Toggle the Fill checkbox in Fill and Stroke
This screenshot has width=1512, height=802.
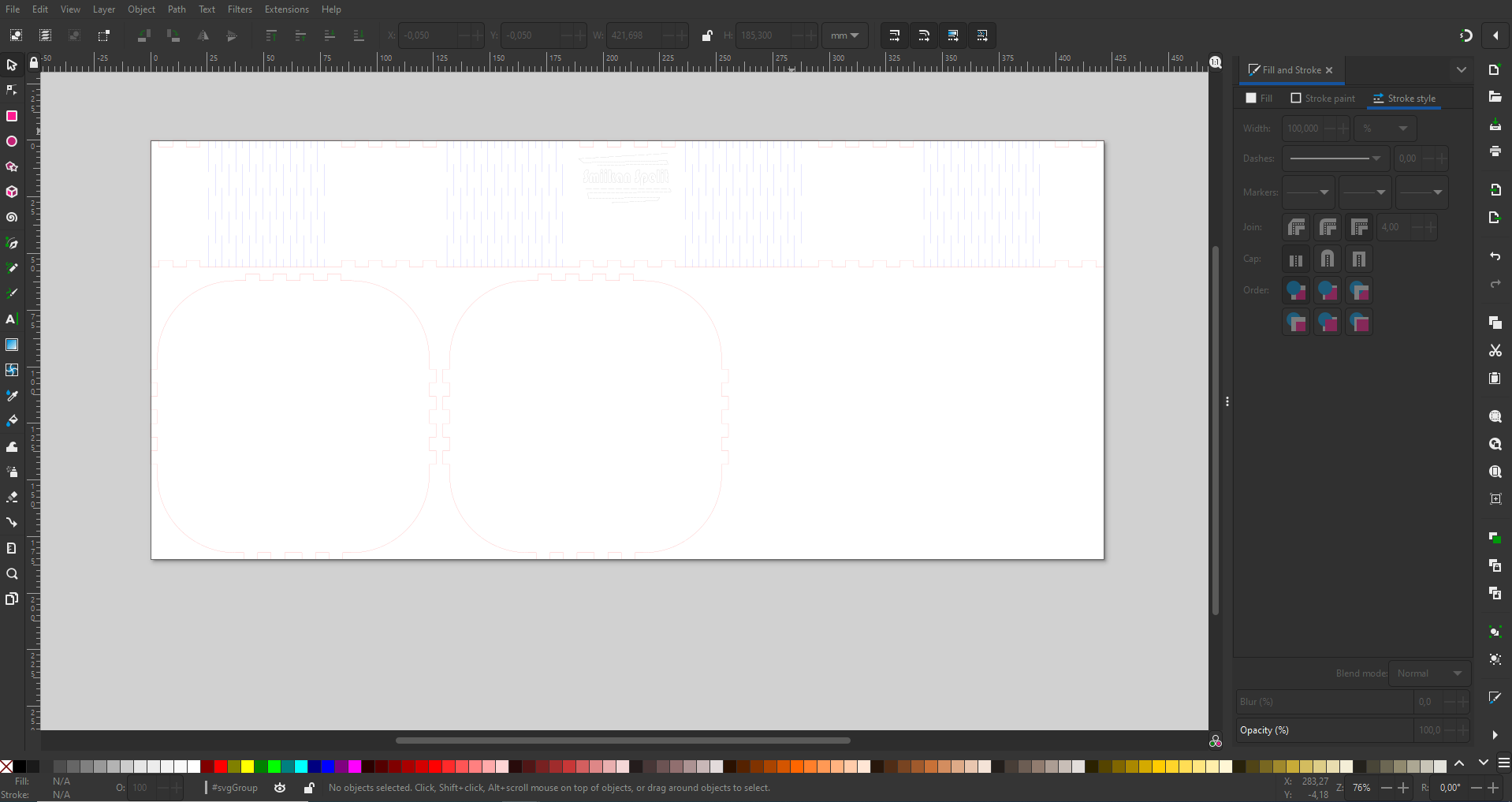[1251, 98]
